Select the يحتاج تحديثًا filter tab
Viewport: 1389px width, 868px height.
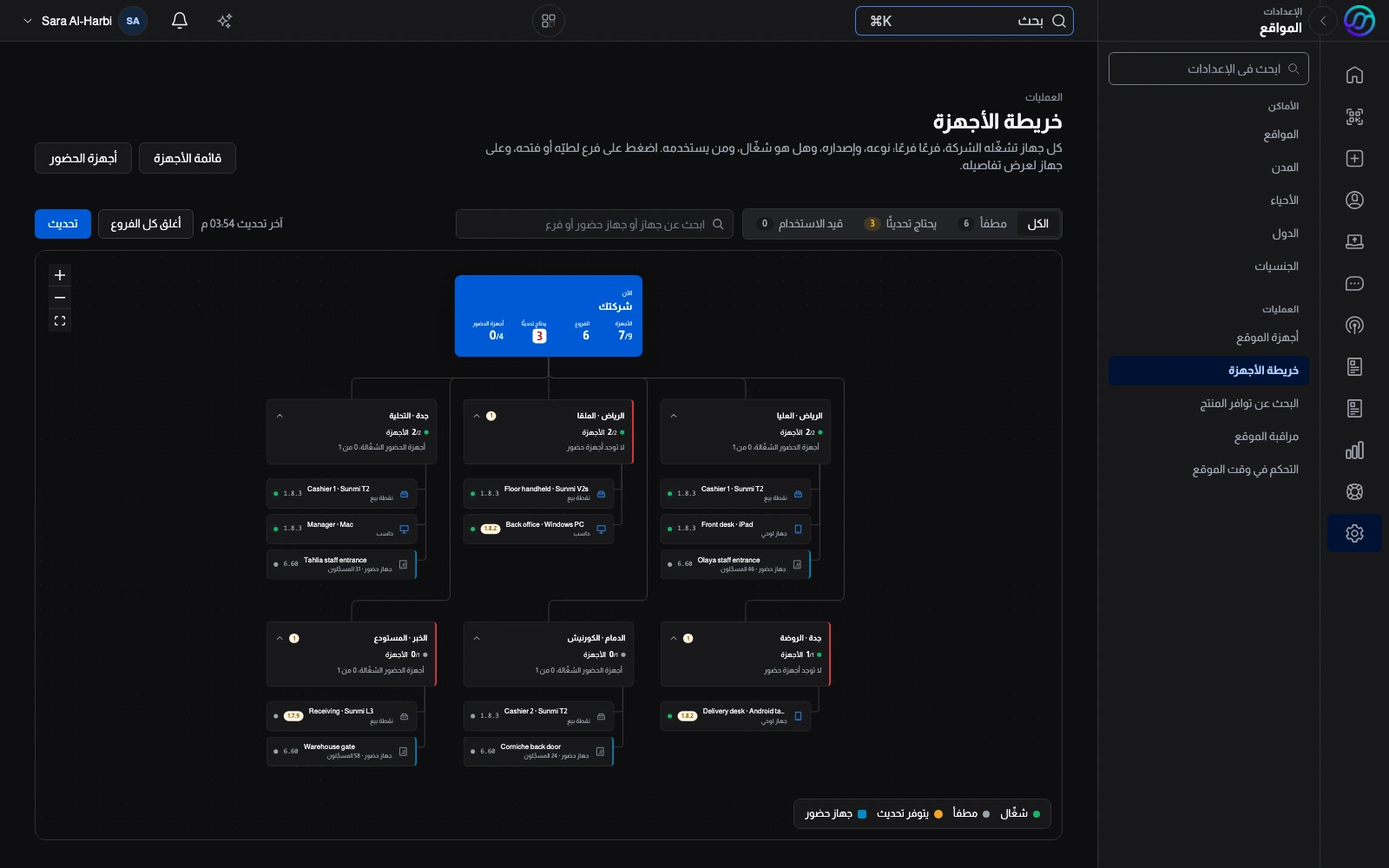point(901,224)
